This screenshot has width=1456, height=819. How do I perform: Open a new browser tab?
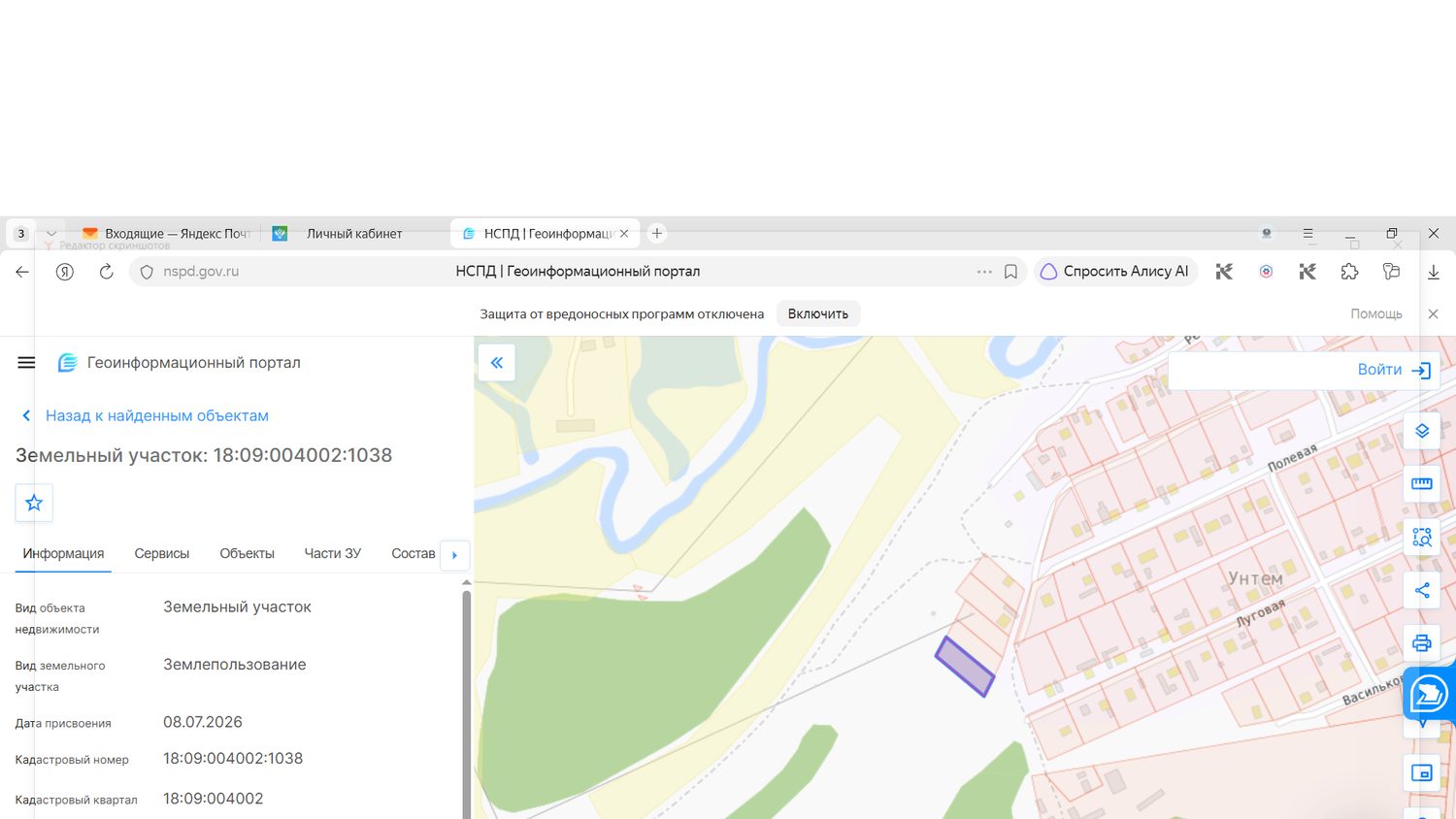pyautogui.click(x=657, y=234)
